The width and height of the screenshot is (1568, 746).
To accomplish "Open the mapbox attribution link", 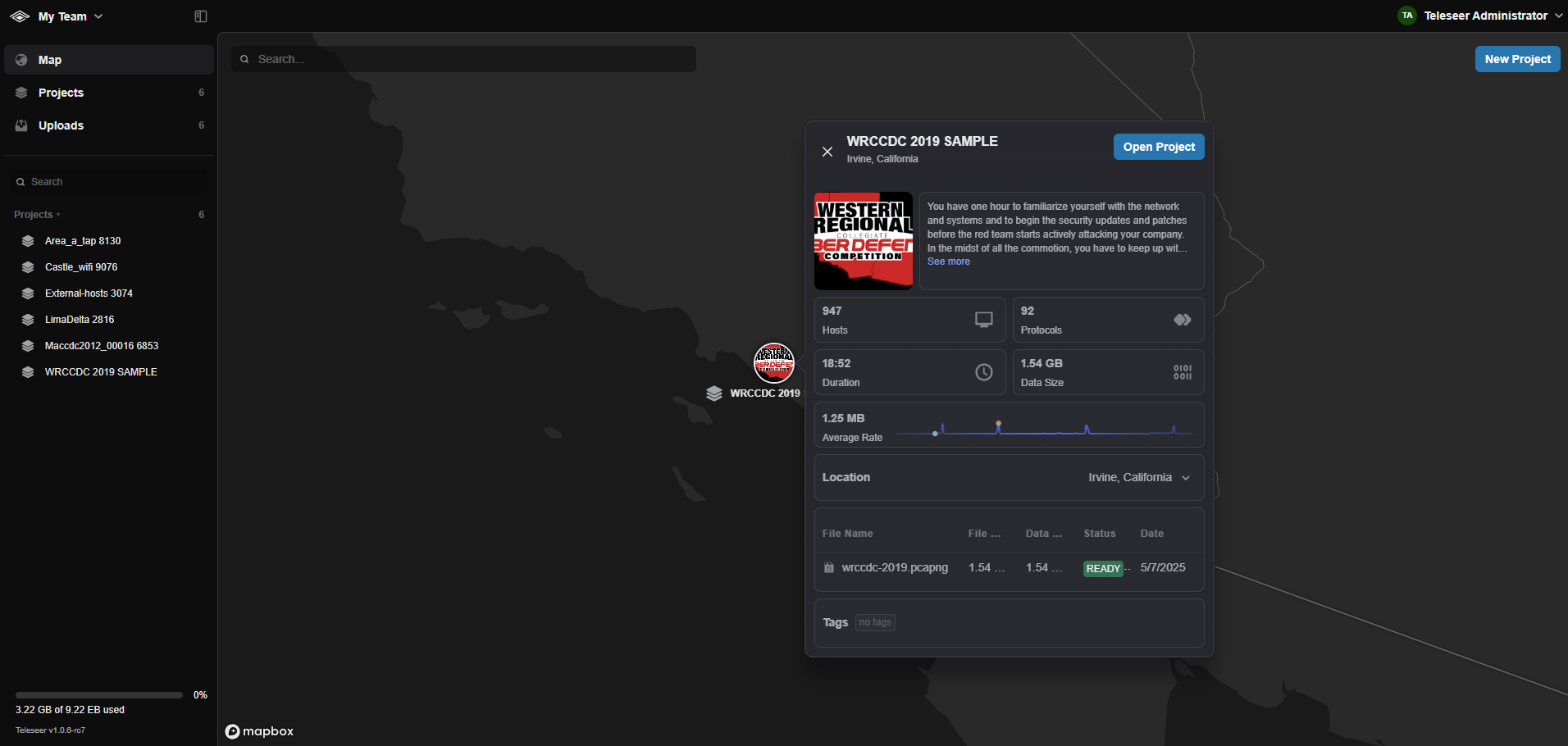I will pyautogui.click(x=259, y=731).
